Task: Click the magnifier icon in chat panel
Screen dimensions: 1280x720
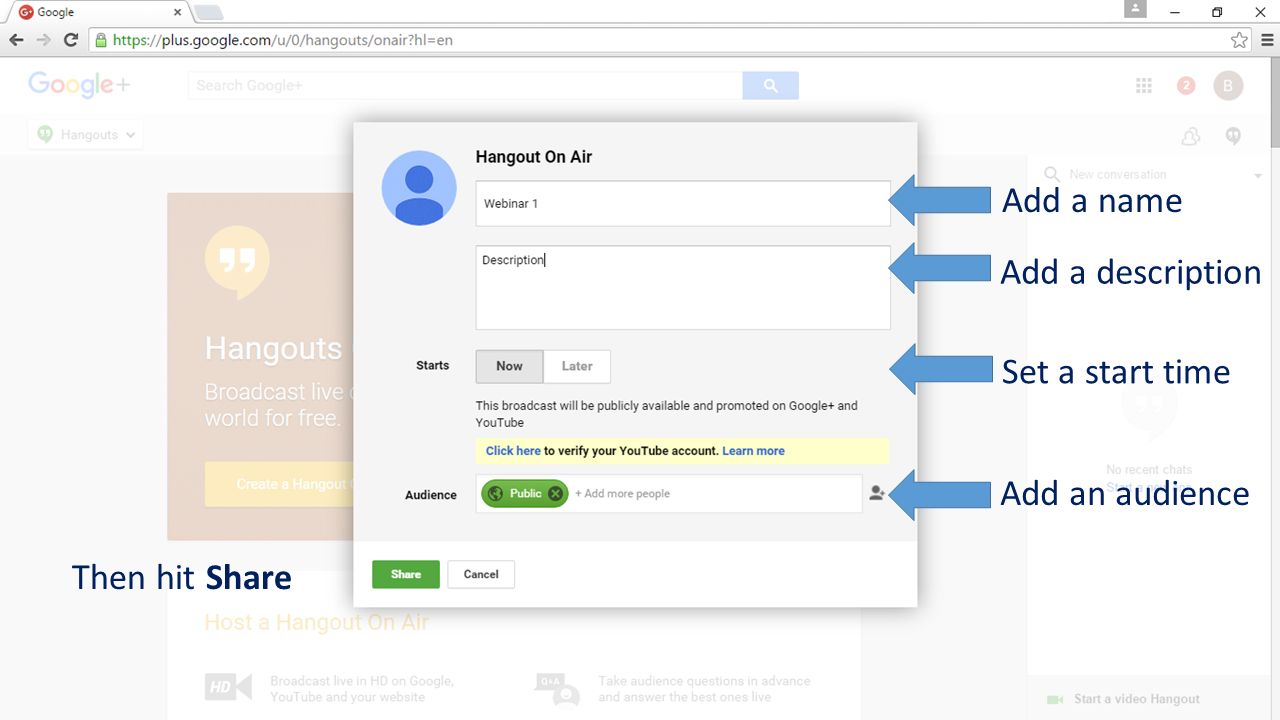Action: 1052,174
